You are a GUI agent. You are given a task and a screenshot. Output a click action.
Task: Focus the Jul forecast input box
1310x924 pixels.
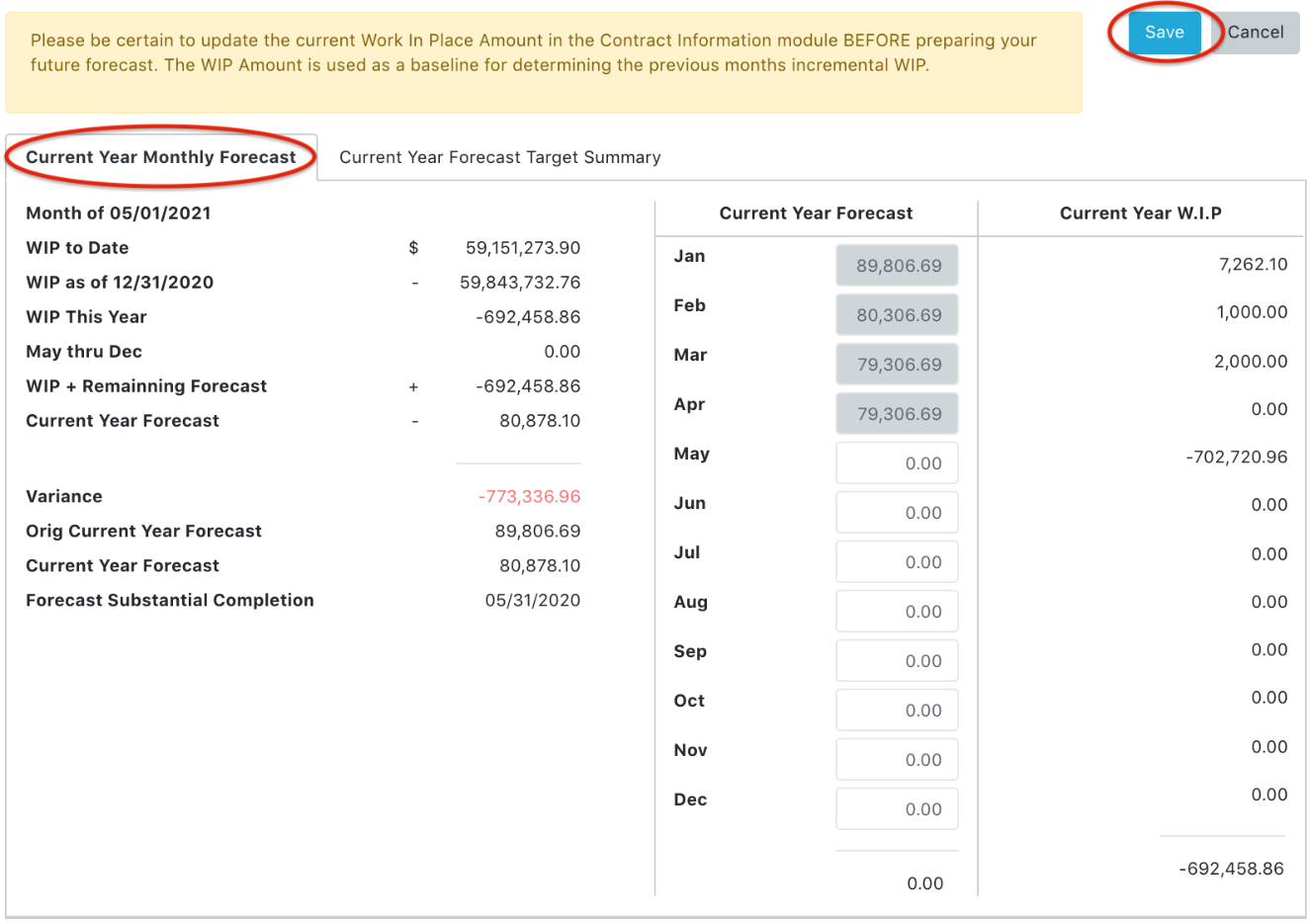[x=897, y=562]
